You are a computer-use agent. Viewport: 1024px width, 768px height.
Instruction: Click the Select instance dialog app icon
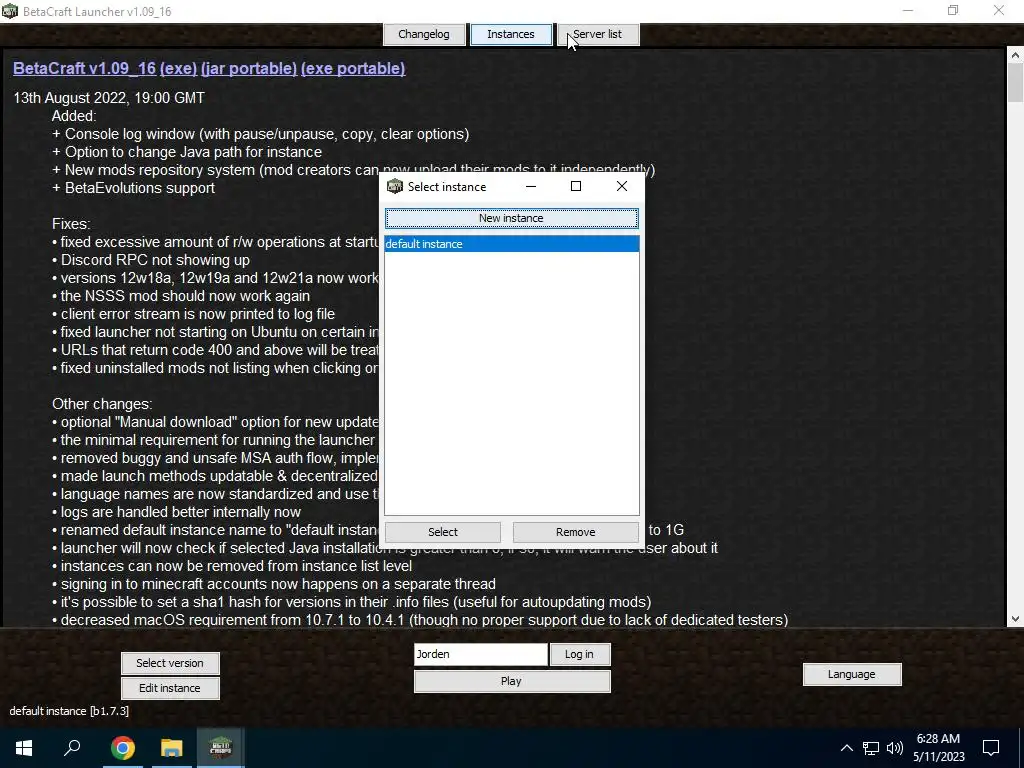[394, 187]
